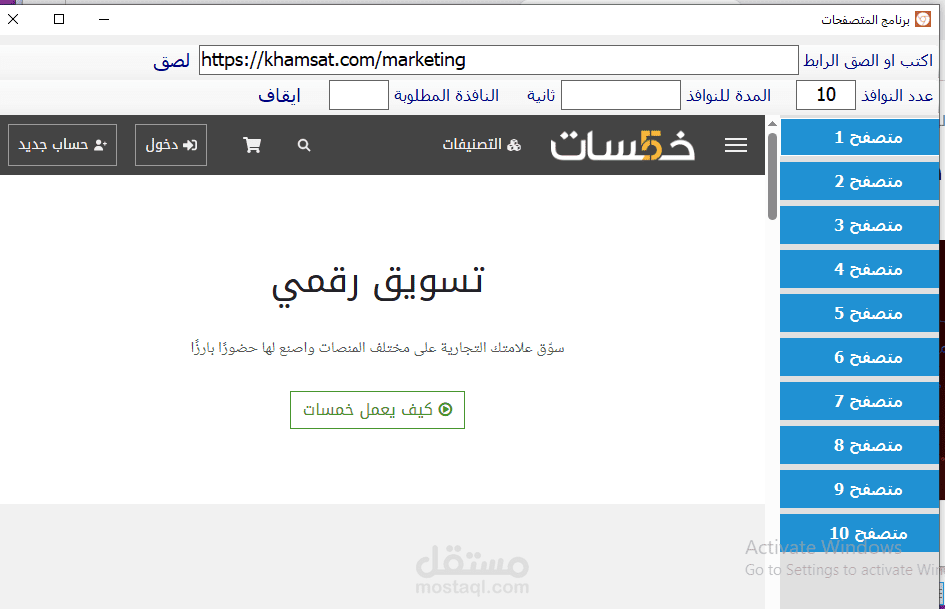Click the عدد النوافذ field showing 10
Image resolution: width=945 pixels, height=609 pixels.
point(826,95)
